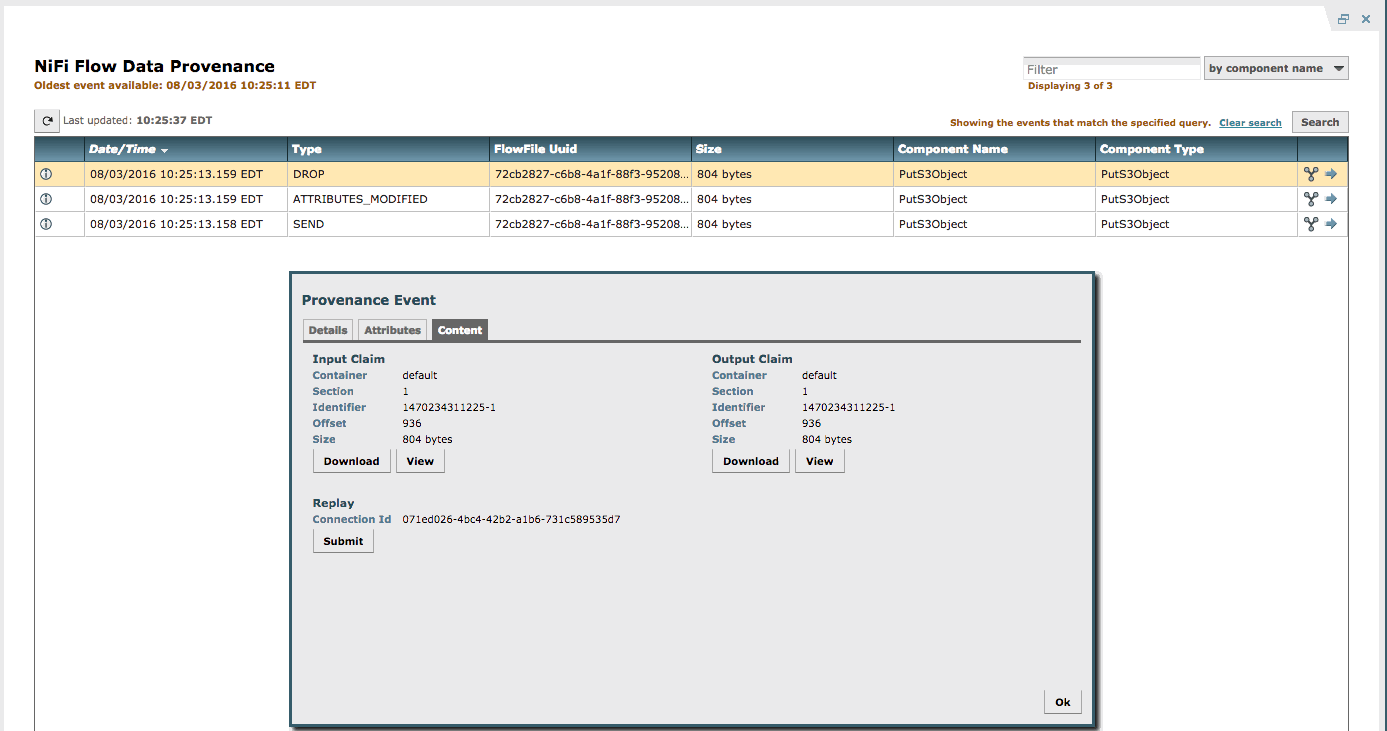1387x731 pixels.
Task: Submit the flowfile replay request
Action: click(x=343, y=540)
